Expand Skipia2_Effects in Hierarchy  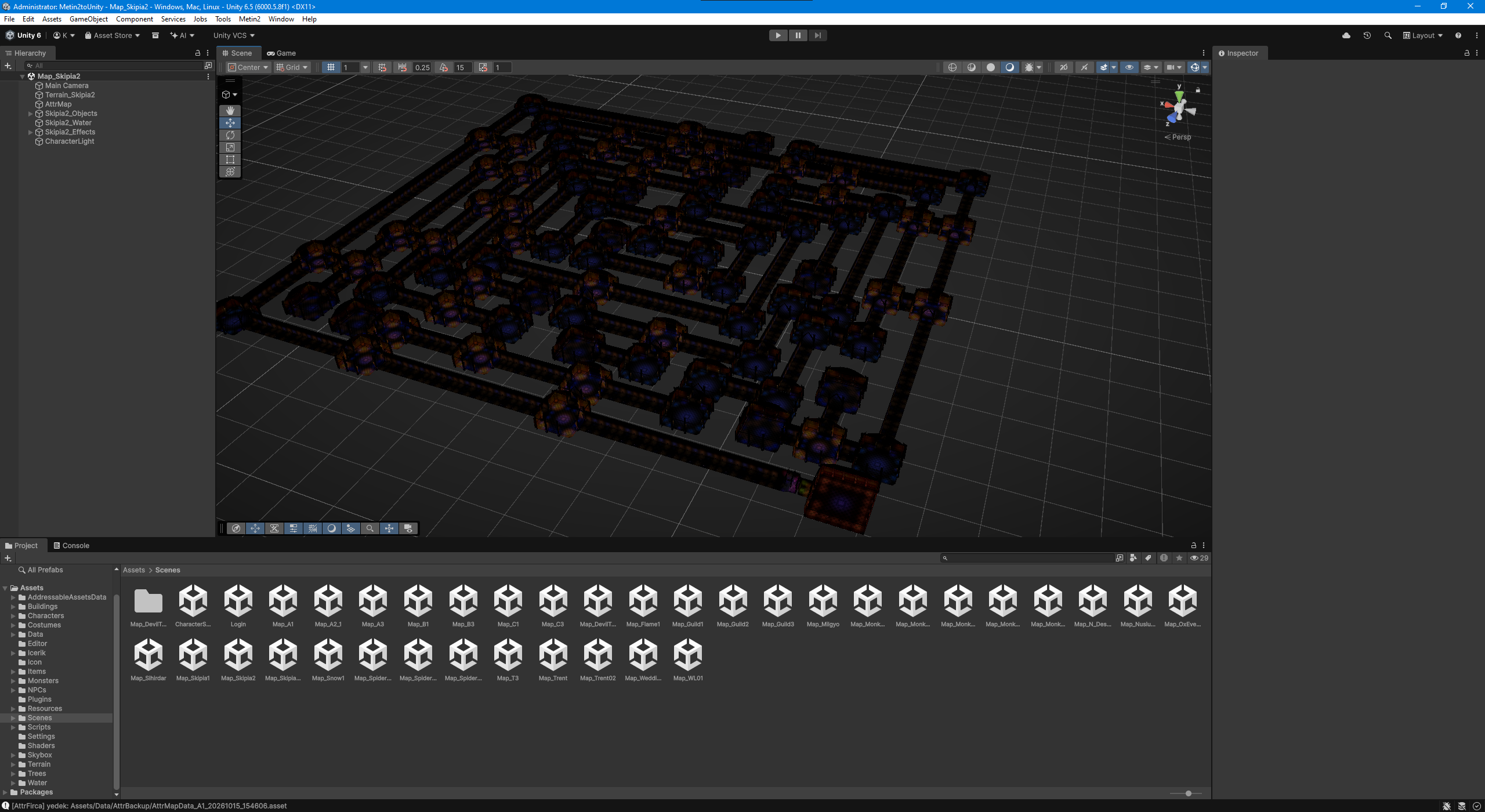tap(31, 132)
